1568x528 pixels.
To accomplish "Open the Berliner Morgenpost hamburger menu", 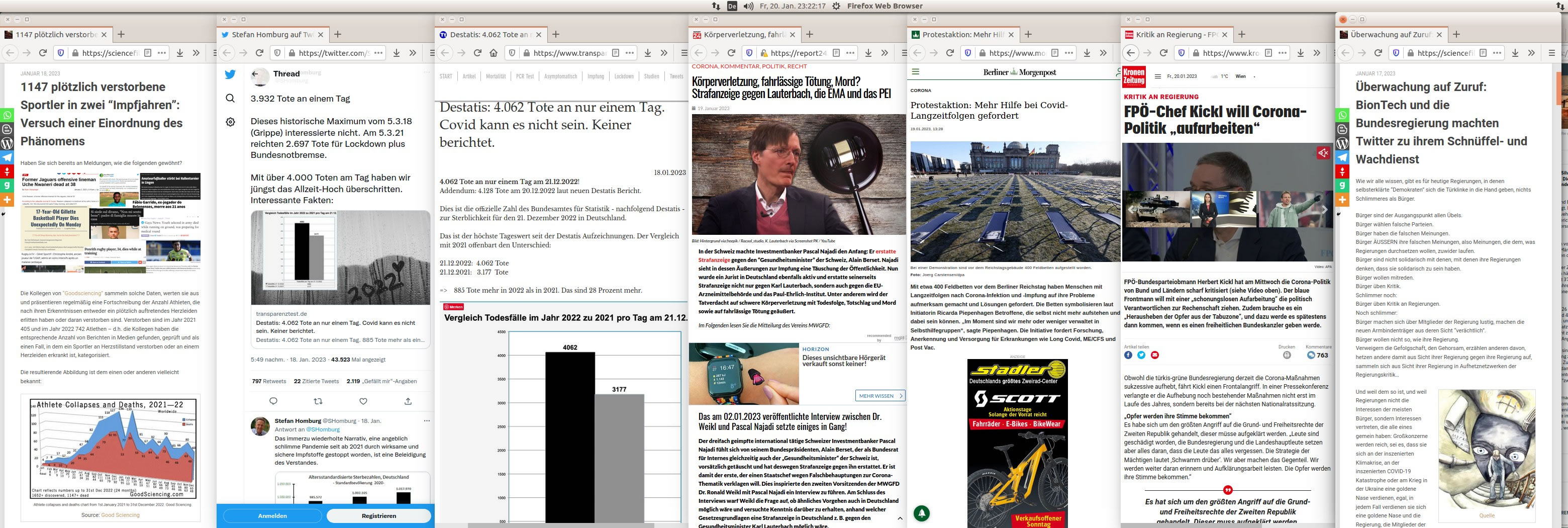I will click(915, 72).
